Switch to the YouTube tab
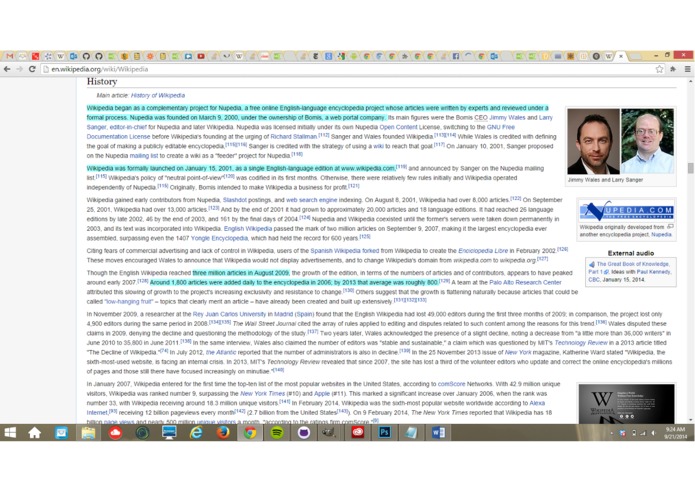The image size is (695, 494). coord(201,56)
